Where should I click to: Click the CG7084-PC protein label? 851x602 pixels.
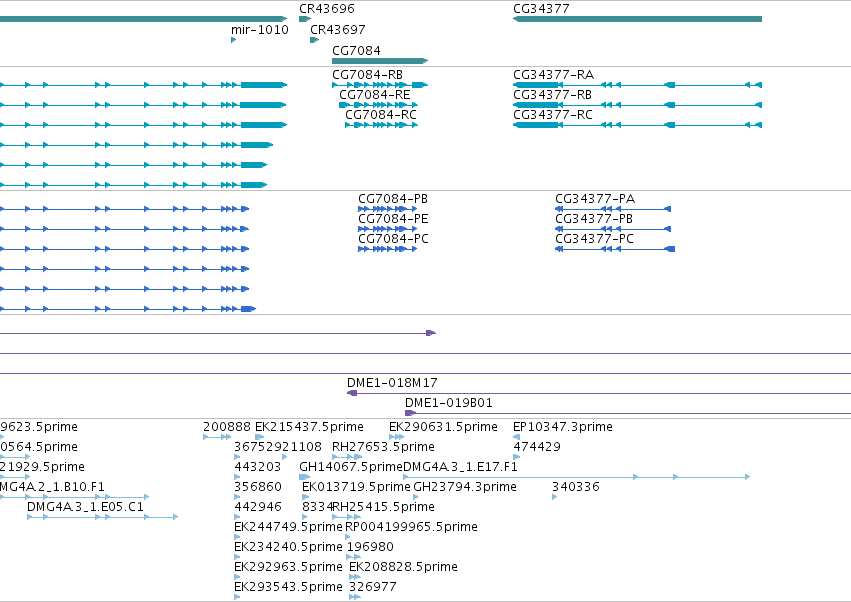coord(393,239)
